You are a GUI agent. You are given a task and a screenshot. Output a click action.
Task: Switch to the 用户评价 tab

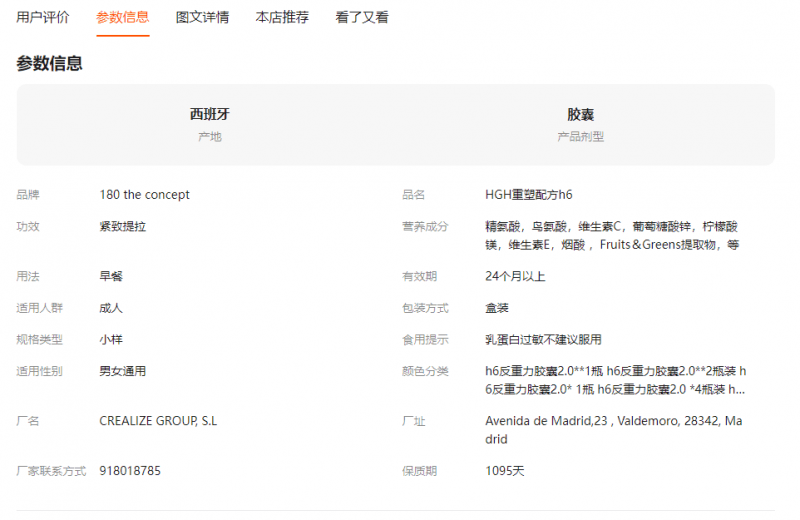(x=43, y=17)
